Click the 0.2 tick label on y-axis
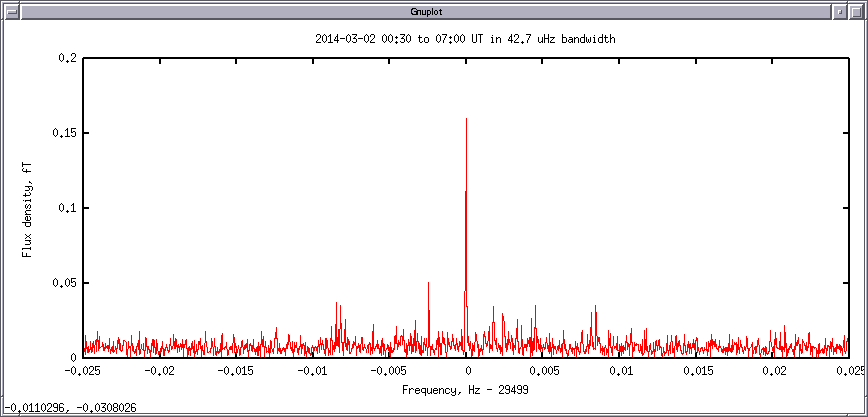 click(x=68, y=58)
